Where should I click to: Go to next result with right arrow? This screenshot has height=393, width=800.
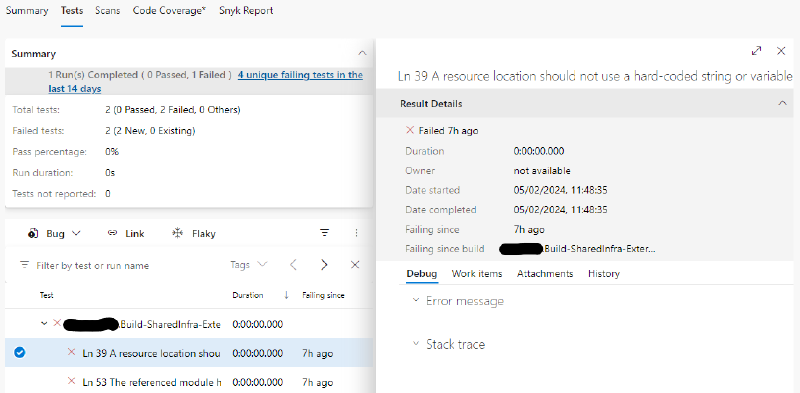(324, 264)
